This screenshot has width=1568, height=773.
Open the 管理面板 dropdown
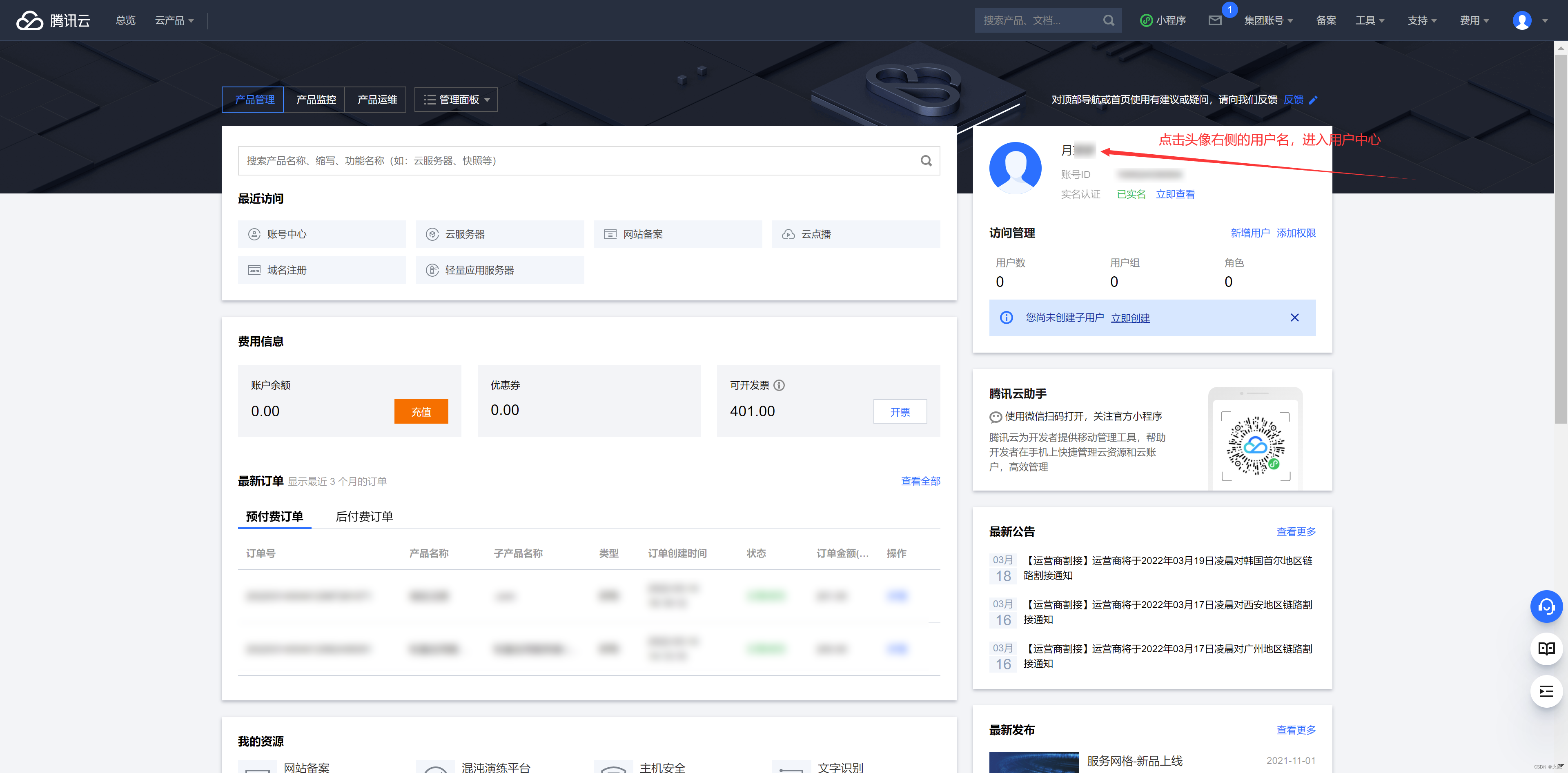coord(456,100)
